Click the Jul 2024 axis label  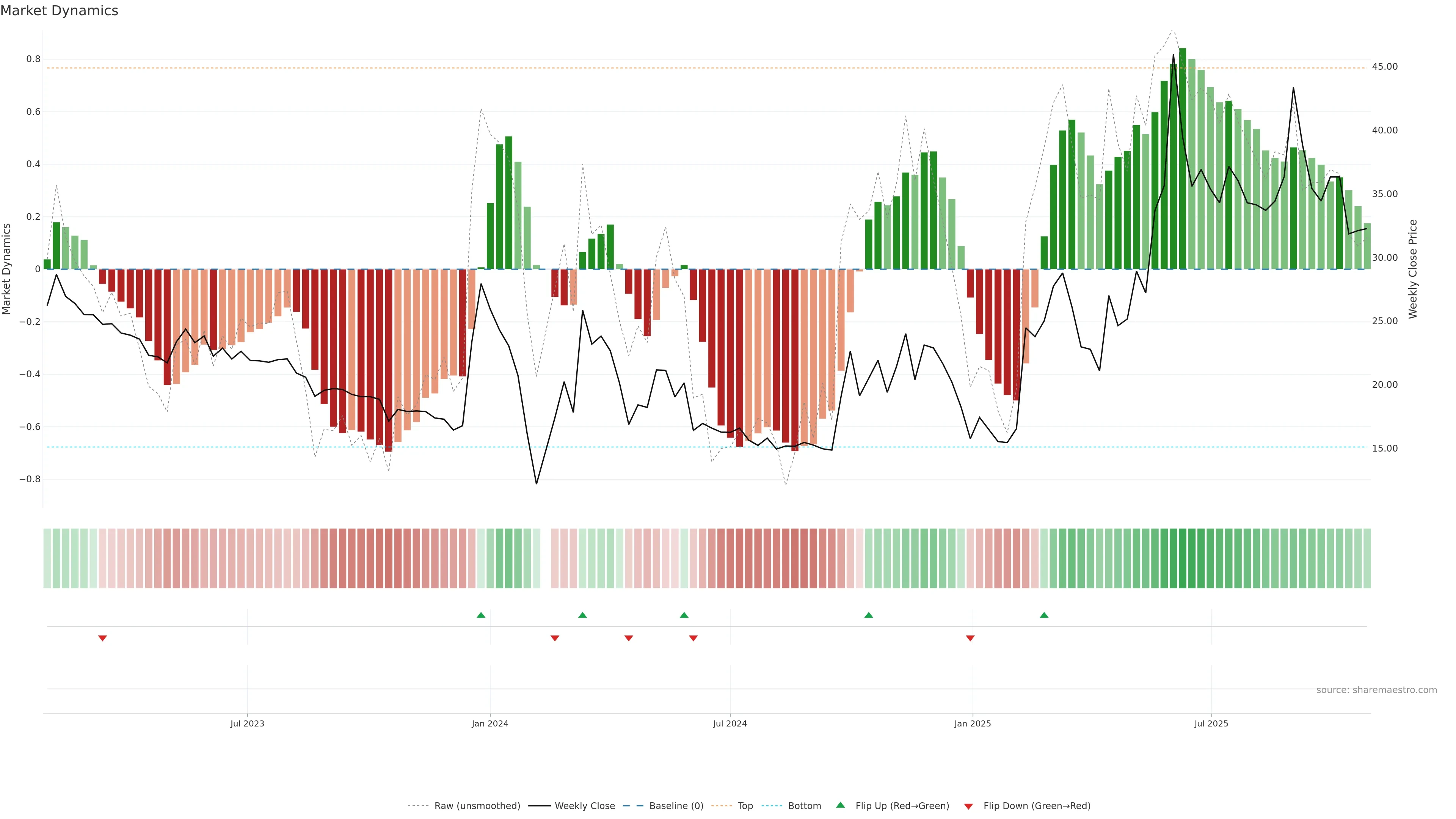pyautogui.click(x=730, y=723)
